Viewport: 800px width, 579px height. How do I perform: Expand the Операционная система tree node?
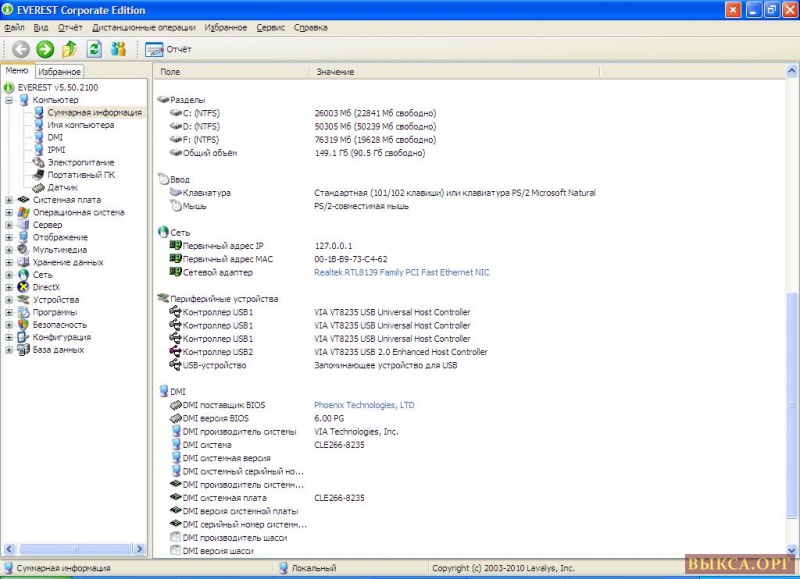point(9,212)
